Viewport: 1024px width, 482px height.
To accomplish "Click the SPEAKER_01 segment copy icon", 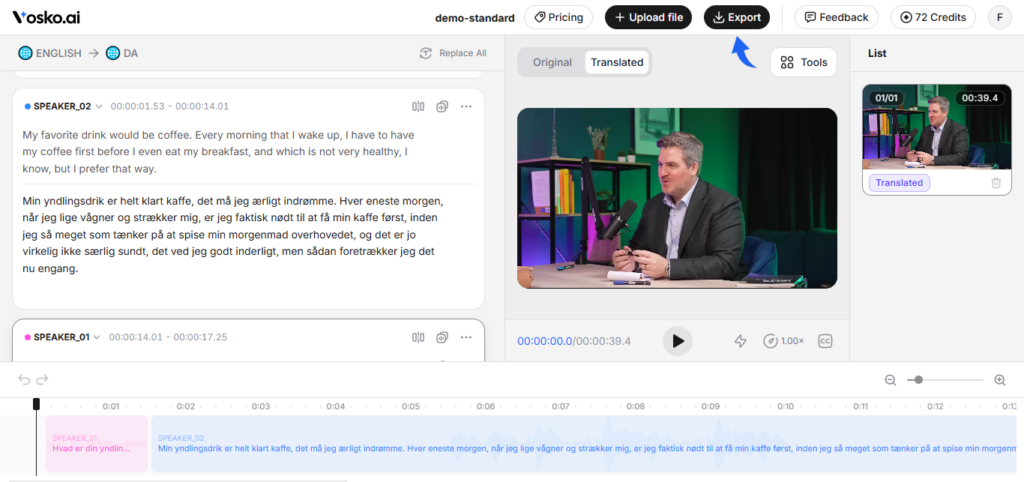I will click(x=442, y=338).
